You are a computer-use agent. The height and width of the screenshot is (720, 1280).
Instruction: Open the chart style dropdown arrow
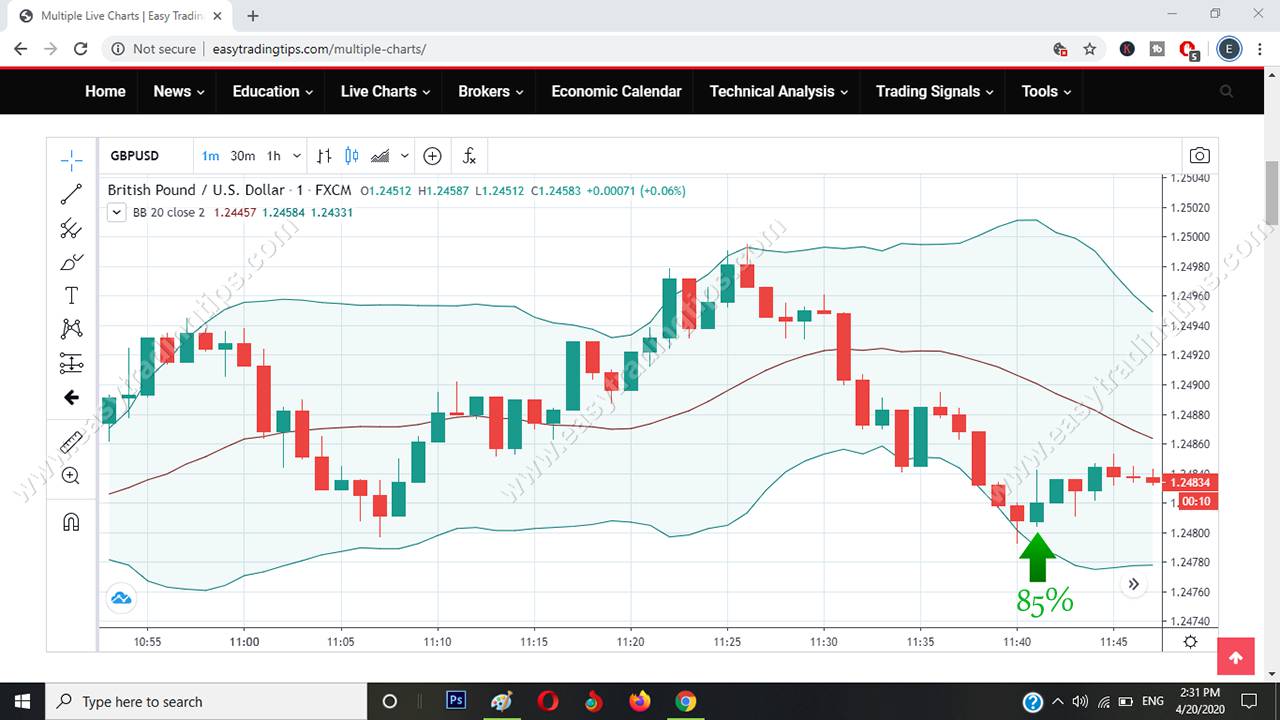(404, 155)
